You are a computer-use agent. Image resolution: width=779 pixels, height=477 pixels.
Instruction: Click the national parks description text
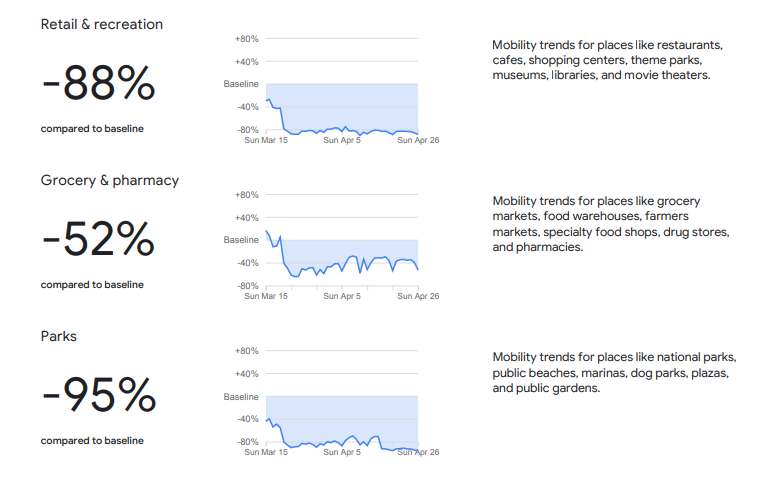(x=614, y=373)
